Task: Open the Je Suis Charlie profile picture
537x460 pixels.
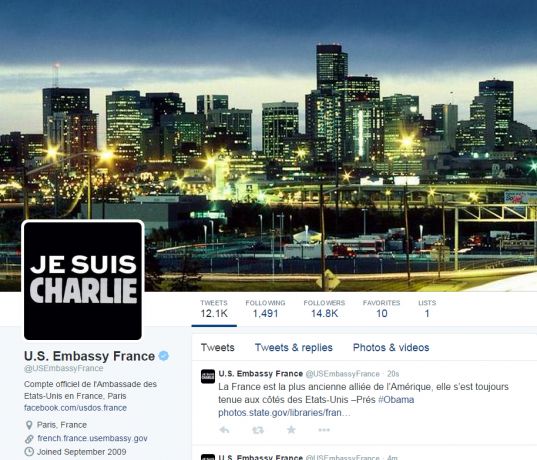Action: click(83, 281)
